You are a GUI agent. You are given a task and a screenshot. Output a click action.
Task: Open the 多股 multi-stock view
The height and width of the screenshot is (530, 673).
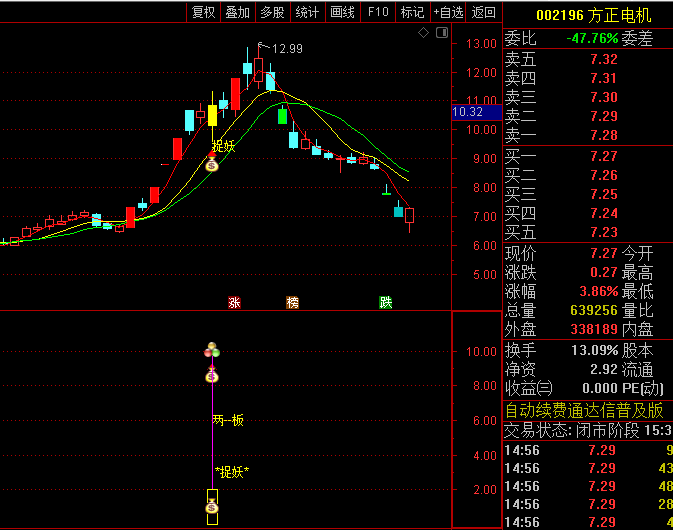[272, 12]
